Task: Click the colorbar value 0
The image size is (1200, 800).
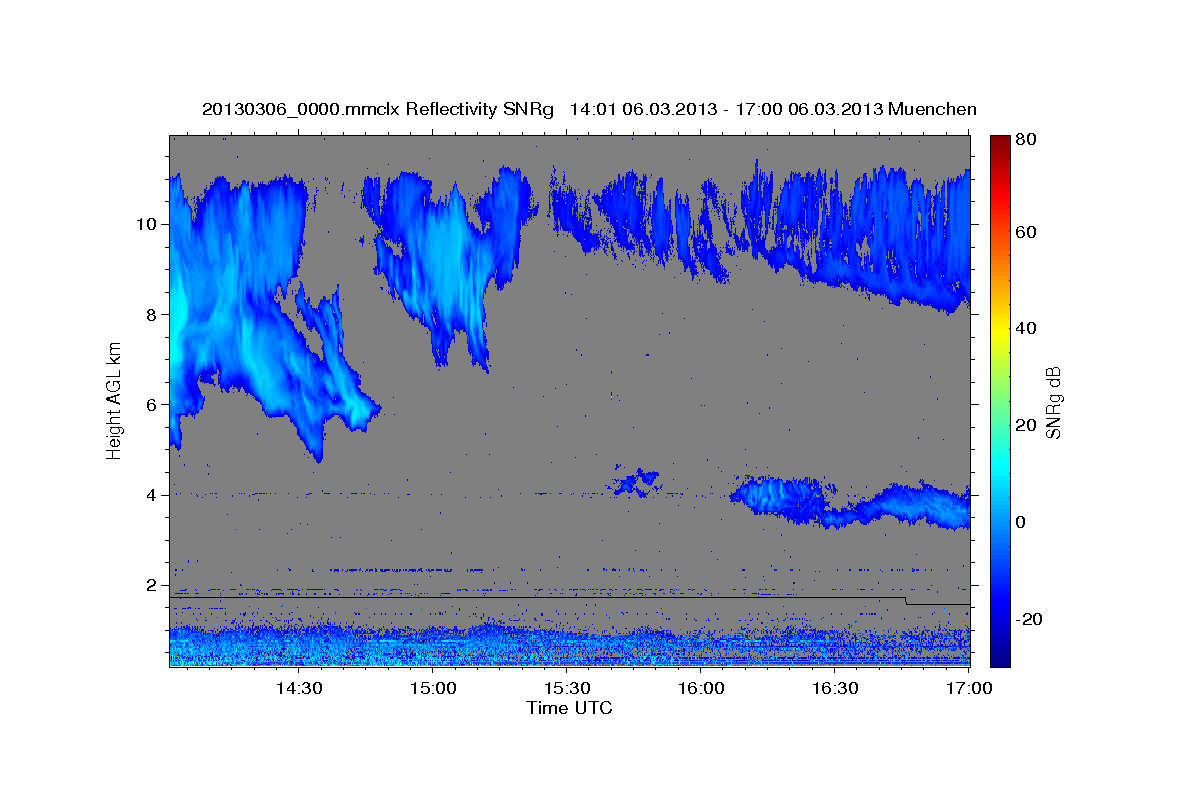Action: pyautogui.click(x=1020, y=522)
